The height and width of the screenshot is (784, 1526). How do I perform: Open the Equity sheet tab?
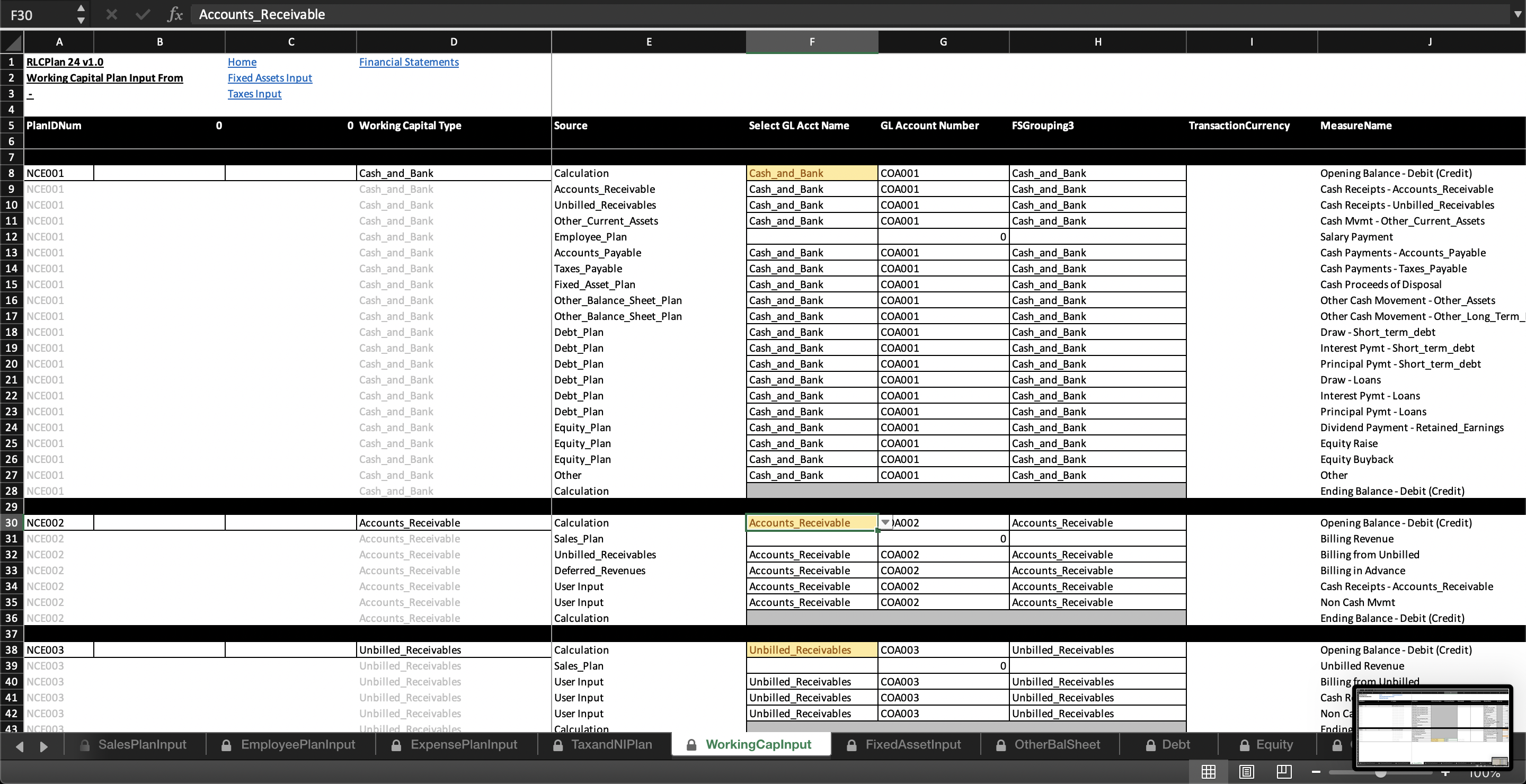click(x=1266, y=744)
